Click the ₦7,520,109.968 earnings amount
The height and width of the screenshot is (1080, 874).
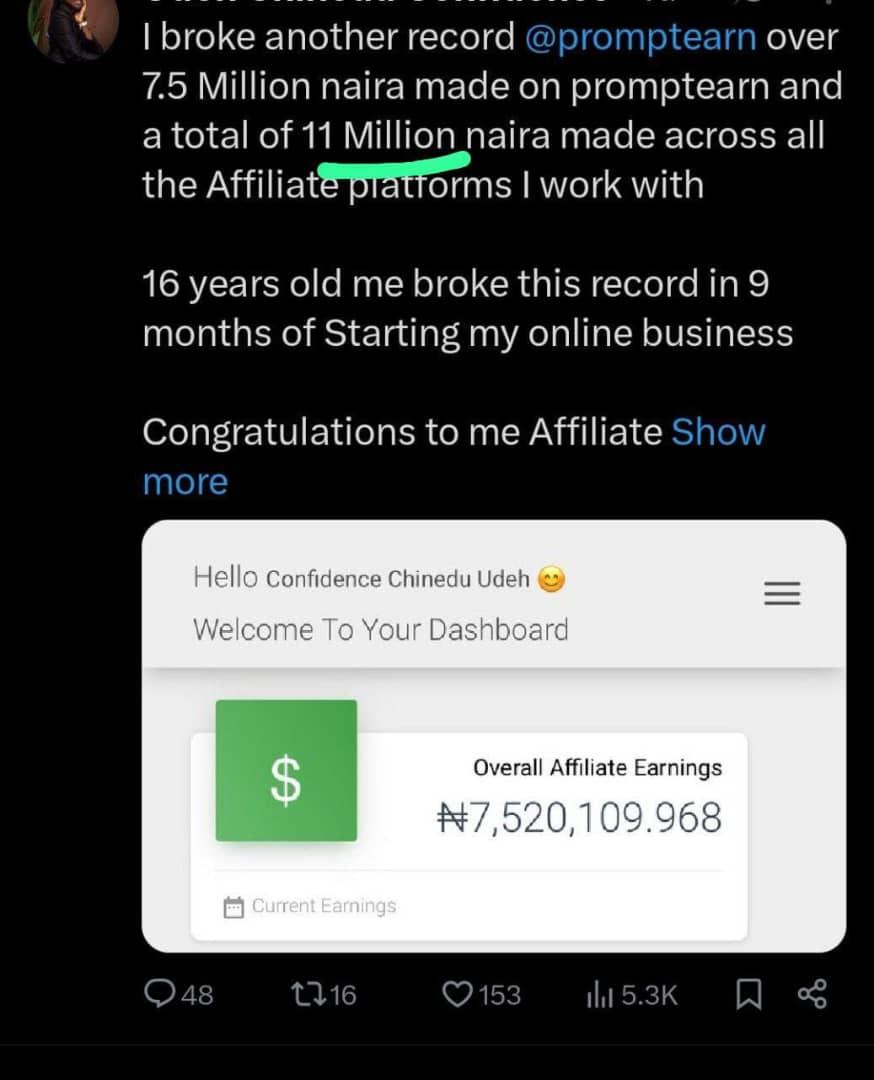click(x=580, y=818)
